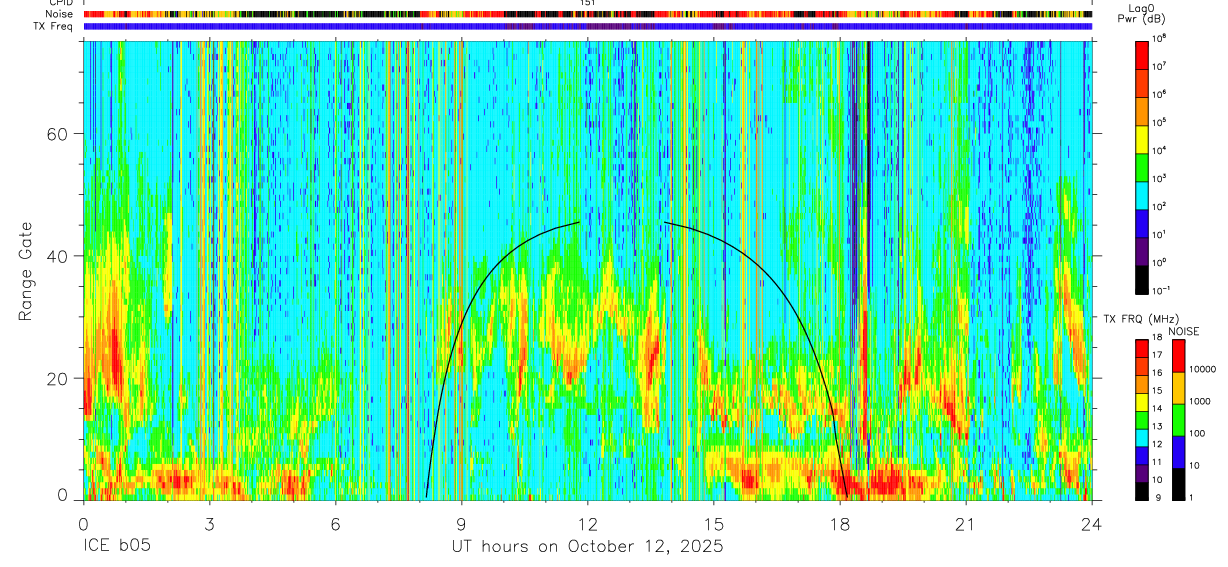
Task: Select the cyan 12–13 MHz TX FRQ swatch
Action: click(1141, 438)
